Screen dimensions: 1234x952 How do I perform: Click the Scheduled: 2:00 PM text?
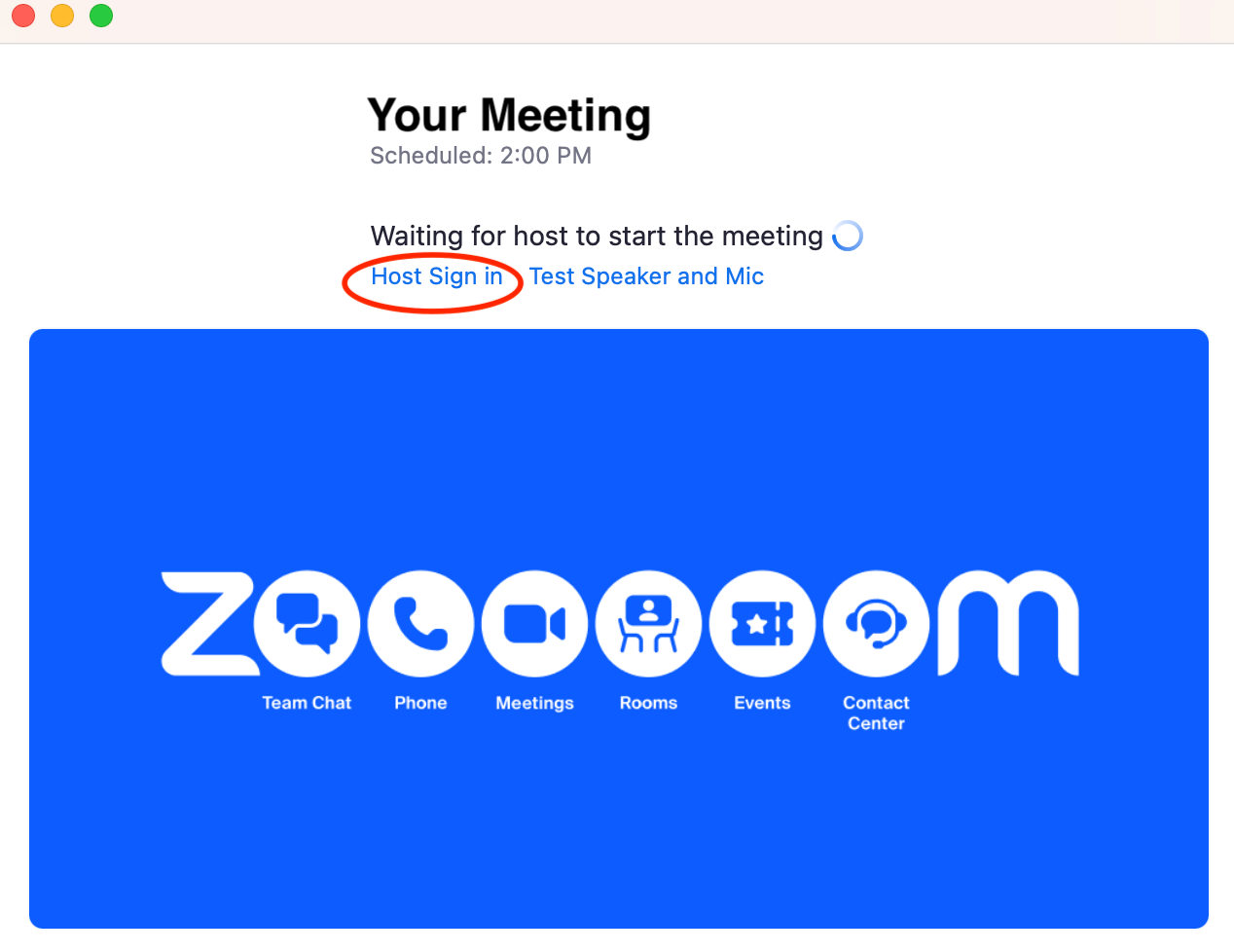click(x=481, y=156)
